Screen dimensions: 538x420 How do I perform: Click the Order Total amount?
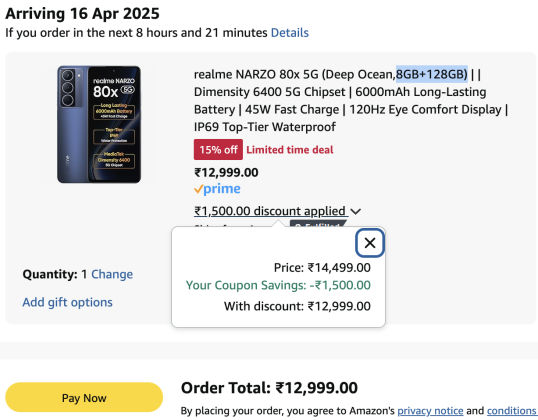(x=317, y=388)
